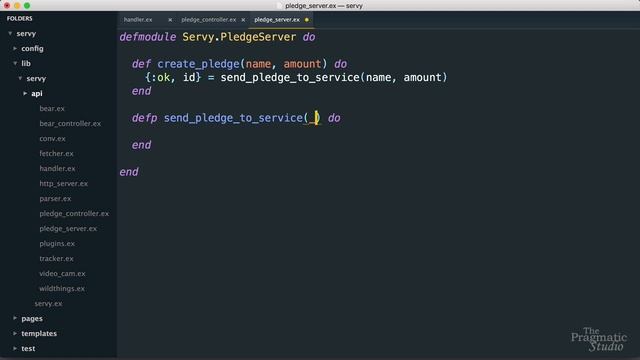The width and height of the screenshot is (640, 360).
Task: Open http_server.ex in the sidebar
Action: [64, 184]
